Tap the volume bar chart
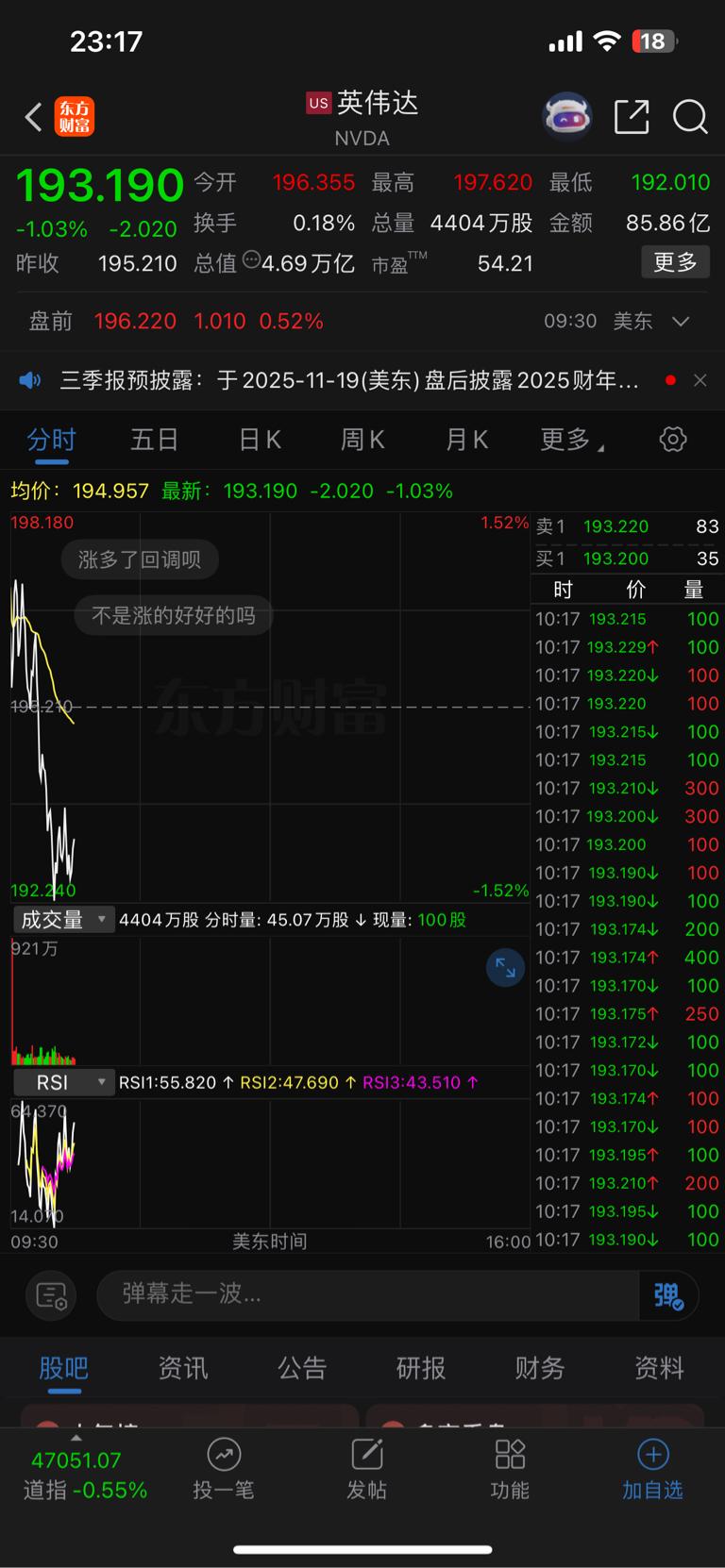Viewport: 725px width, 1568px height. 270,1002
